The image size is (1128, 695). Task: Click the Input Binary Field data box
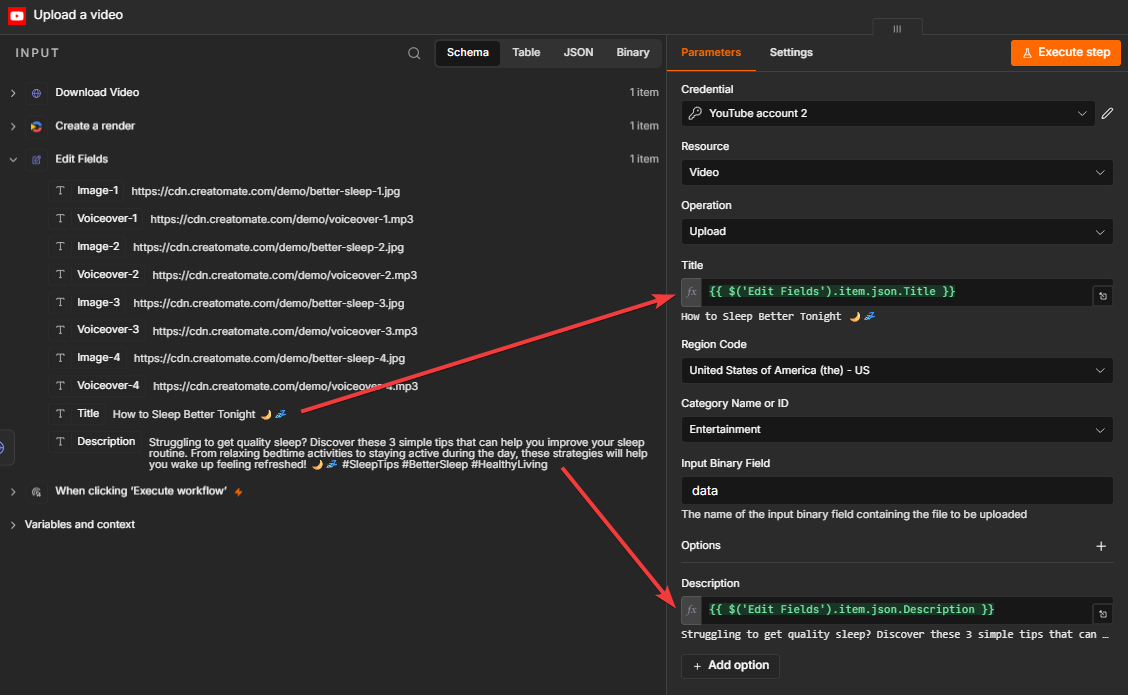(x=897, y=491)
